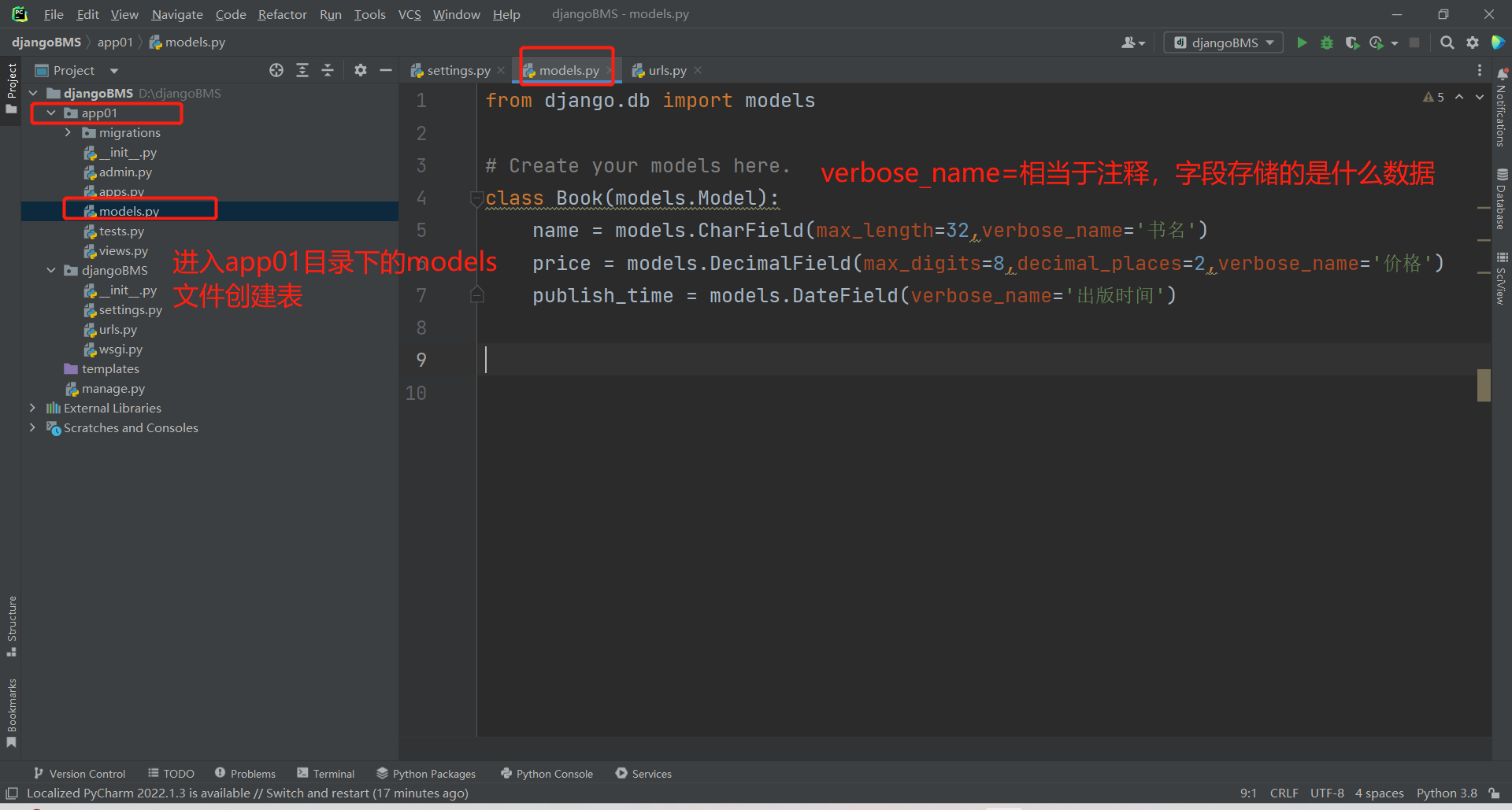Open IDE settings gear in top toolbar

[1473, 43]
